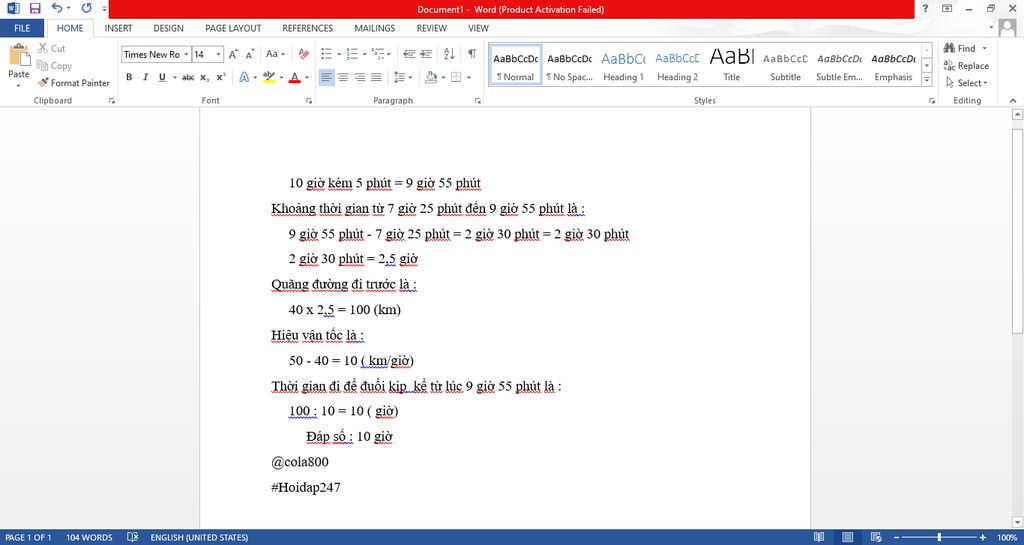Open the FILE tab

point(22,28)
